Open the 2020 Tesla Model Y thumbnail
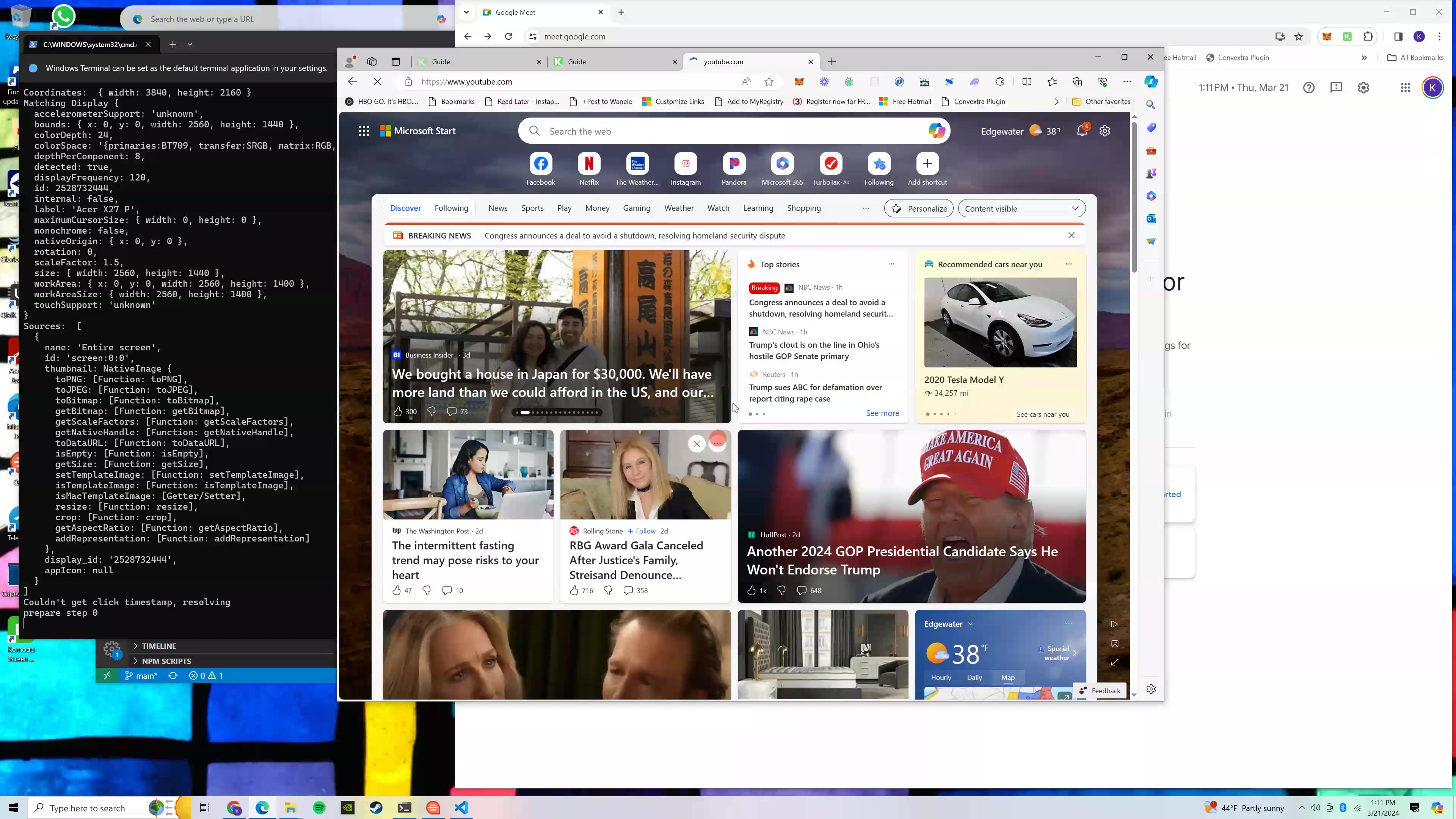1456x819 pixels. coord(1000,322)
